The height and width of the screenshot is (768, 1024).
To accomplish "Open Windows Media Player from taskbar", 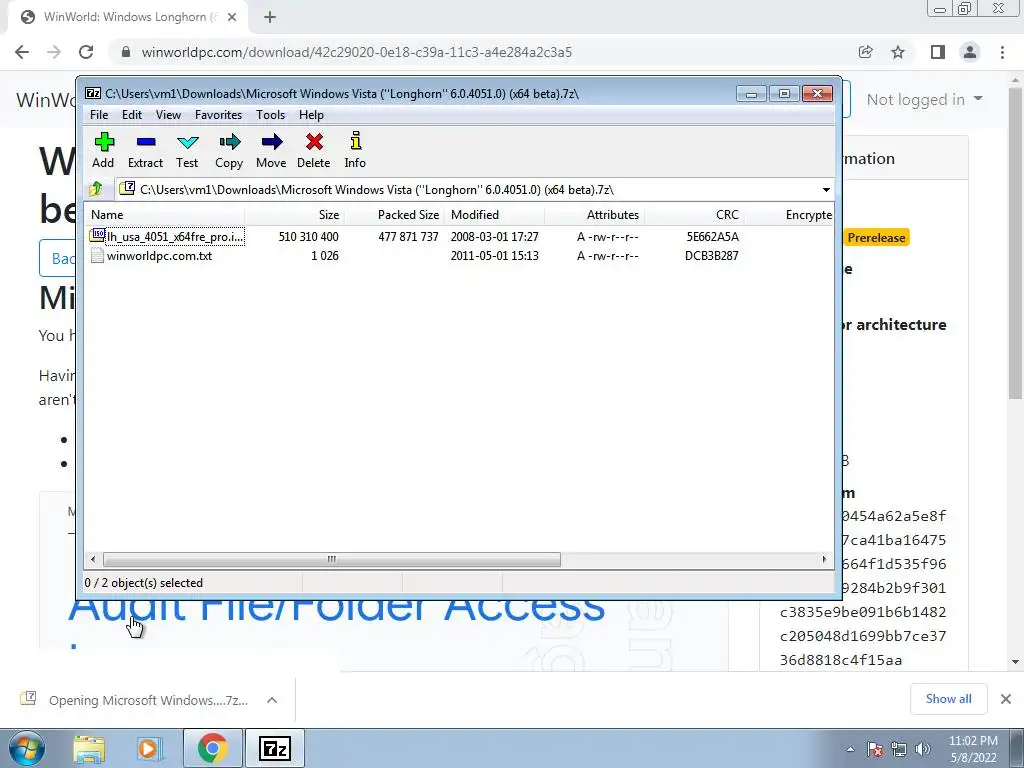I will pyautogui.click(x=148, y=748).
